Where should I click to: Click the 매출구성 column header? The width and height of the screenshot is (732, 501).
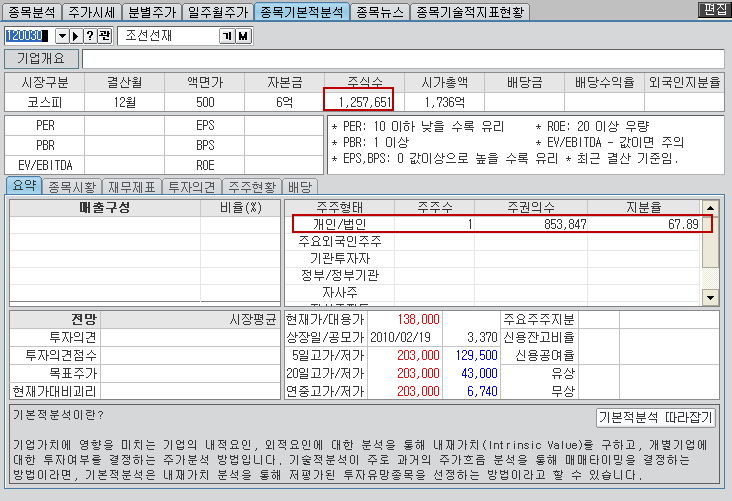pos(105,208)
